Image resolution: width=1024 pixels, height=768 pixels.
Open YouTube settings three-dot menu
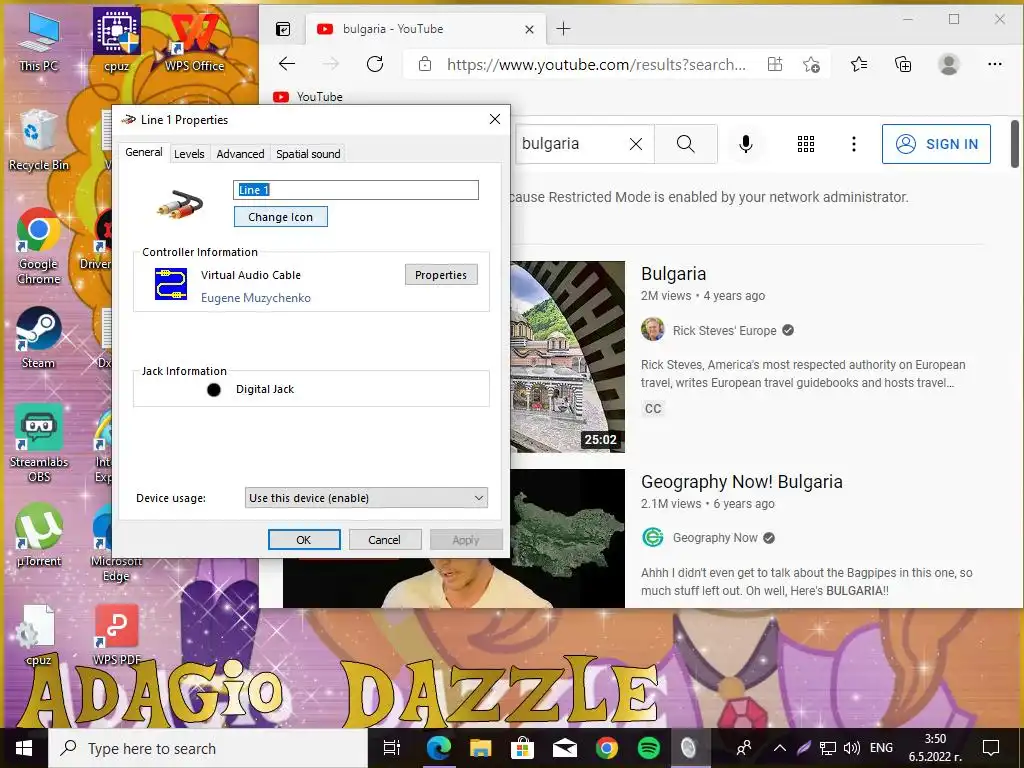pyautogui.click(x=854, y=144)
